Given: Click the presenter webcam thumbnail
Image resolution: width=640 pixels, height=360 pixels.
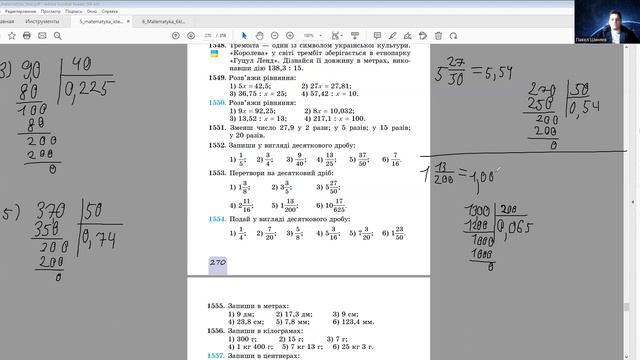Looking at the screenshot, I should click(x=607, y=22).
